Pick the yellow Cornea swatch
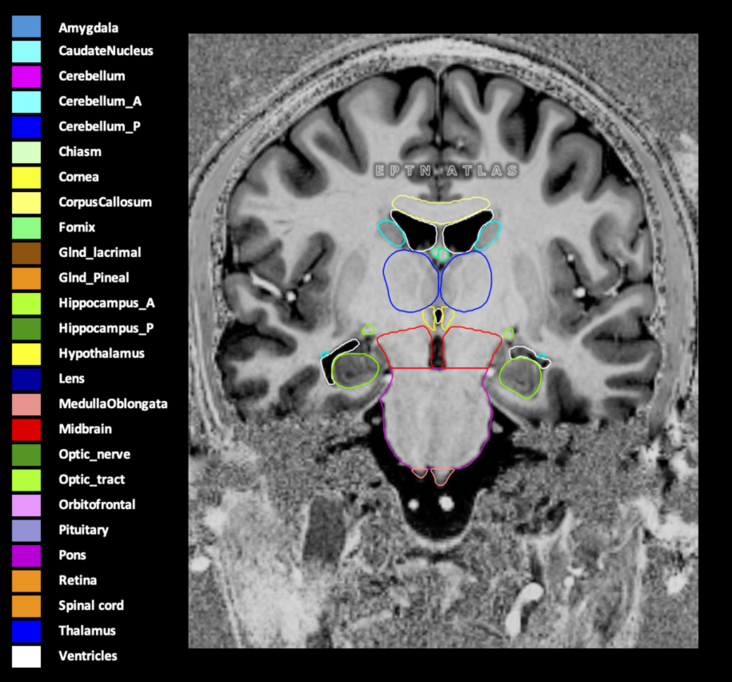This screenshot has height=682, width=732. coord(26,177)
